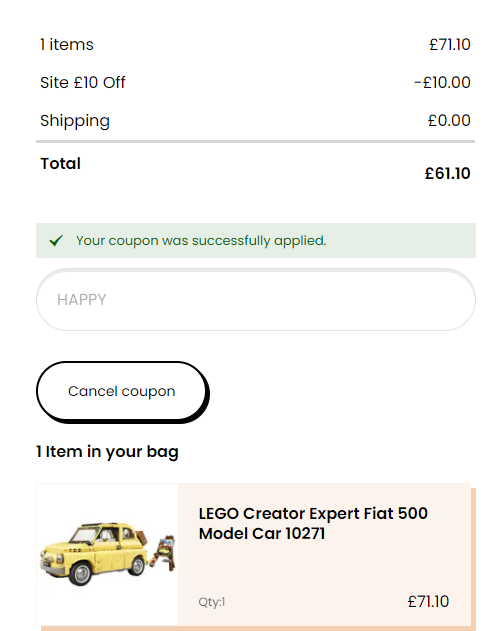Click the £0.00 shipping cost
Viewport: 492px width, 631px height.
449,120
